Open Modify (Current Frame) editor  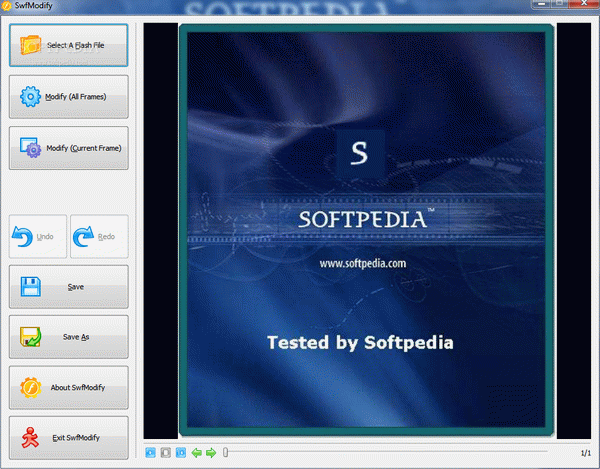[x=69, y=149]
